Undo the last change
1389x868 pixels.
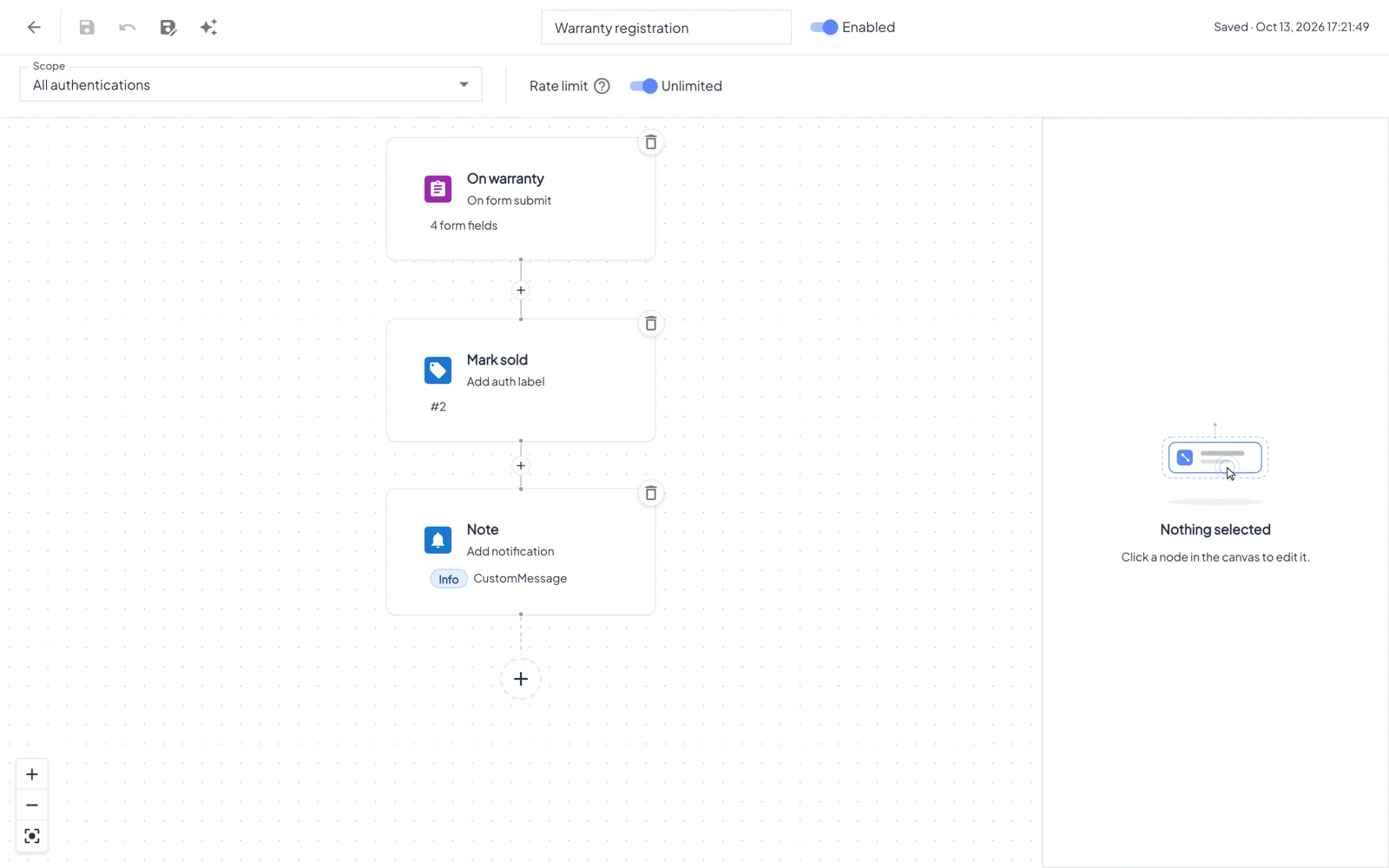128,28
